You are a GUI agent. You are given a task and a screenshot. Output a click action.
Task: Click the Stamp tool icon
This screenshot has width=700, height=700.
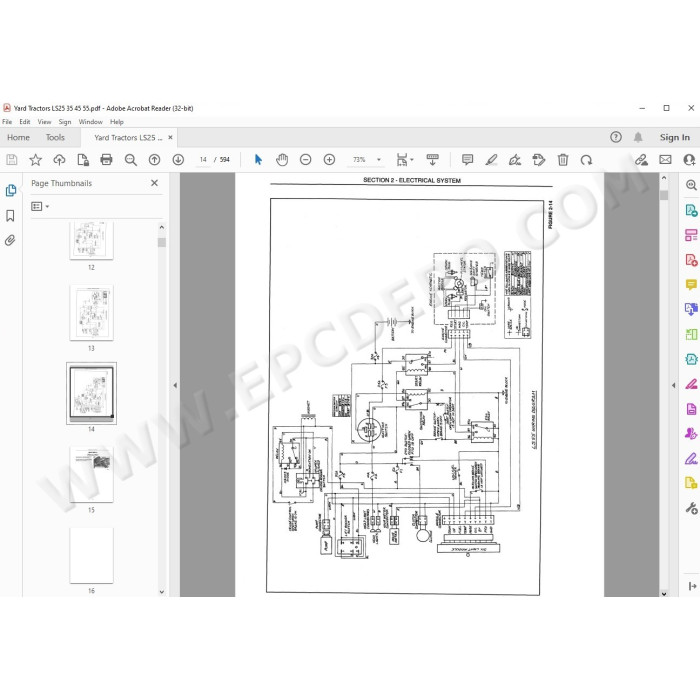pos(539,159)
